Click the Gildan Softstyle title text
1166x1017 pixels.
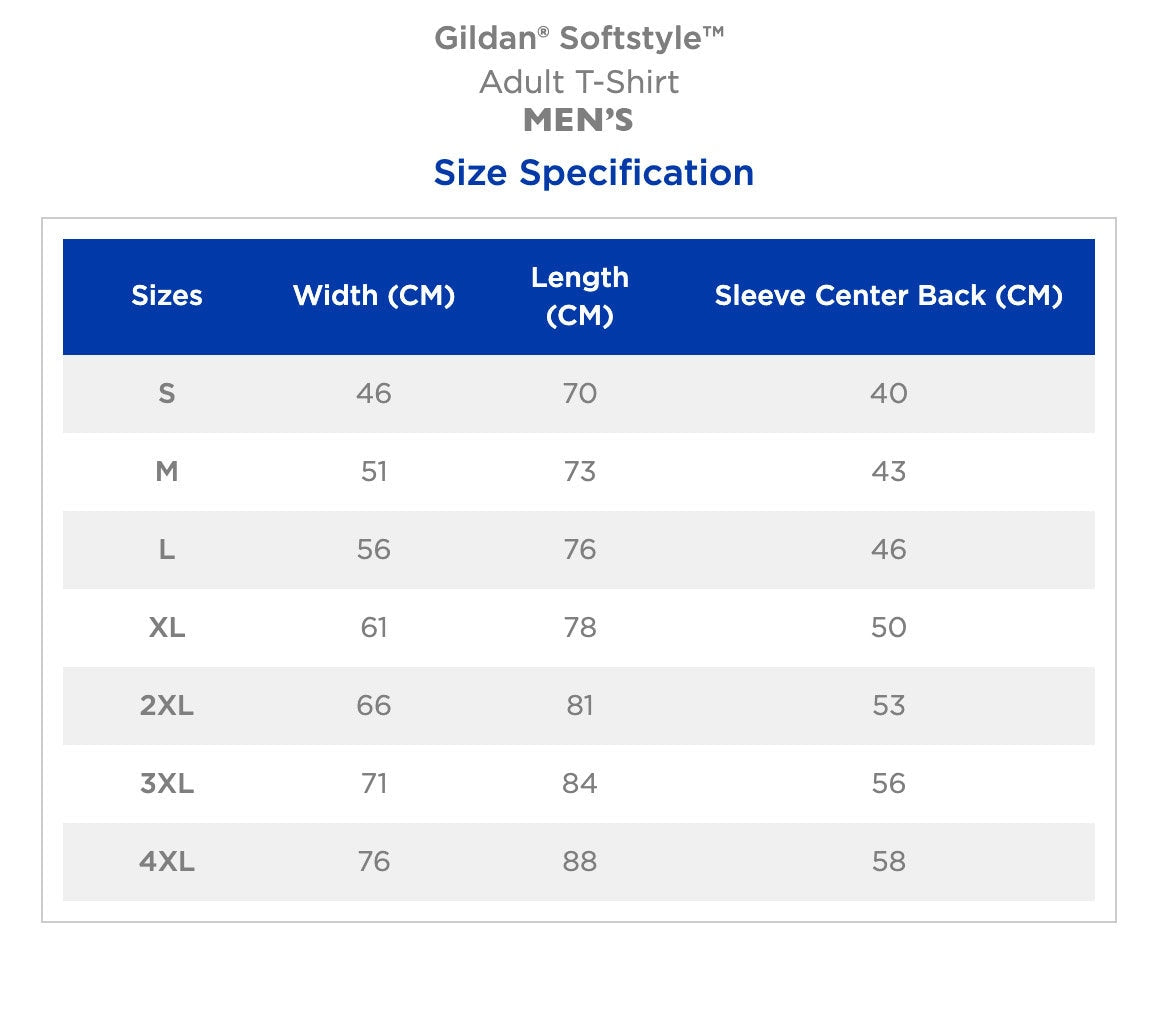579,39
